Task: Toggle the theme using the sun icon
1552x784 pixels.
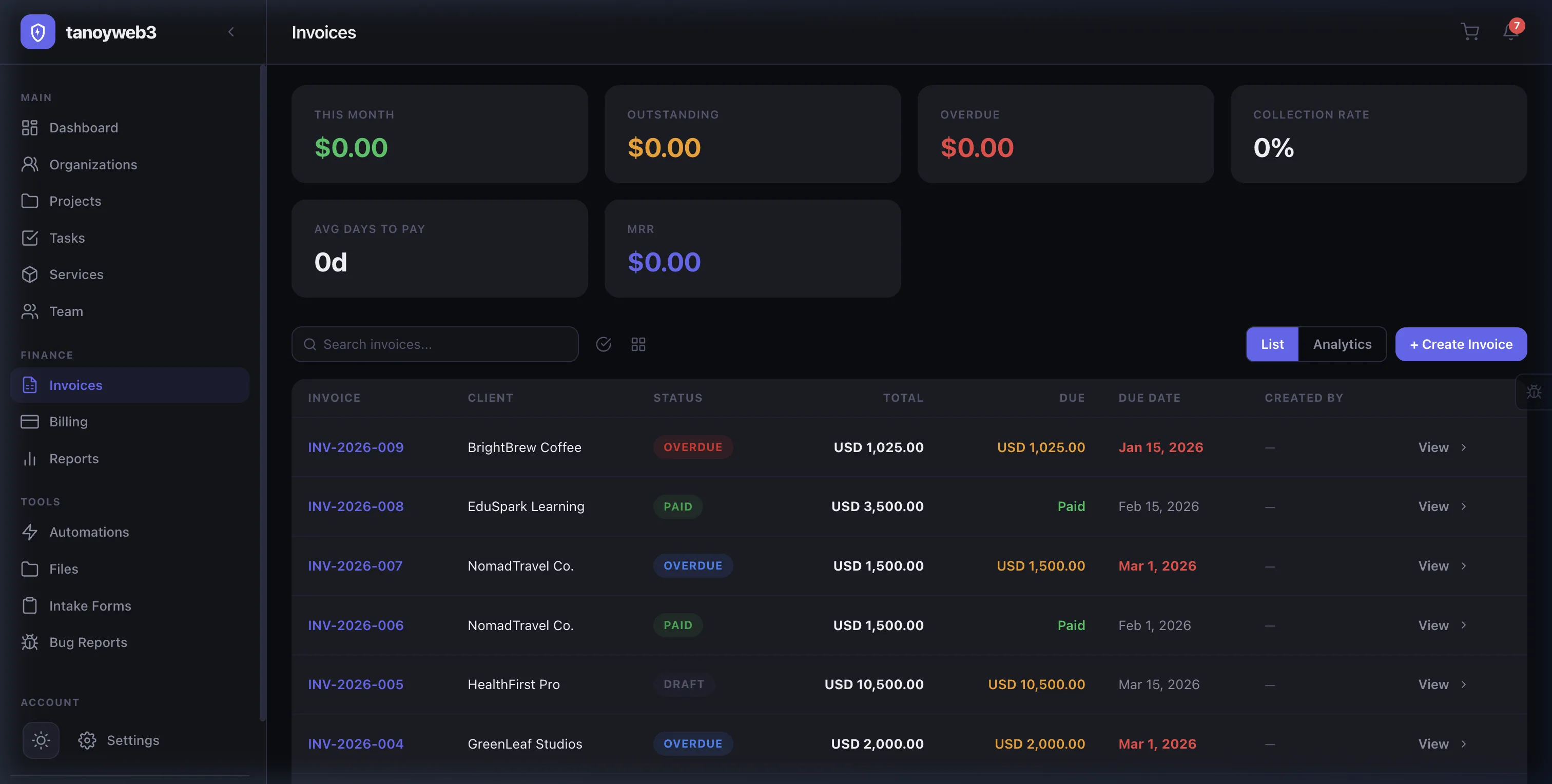Action: pyautogui.click(x=41, y=740)
